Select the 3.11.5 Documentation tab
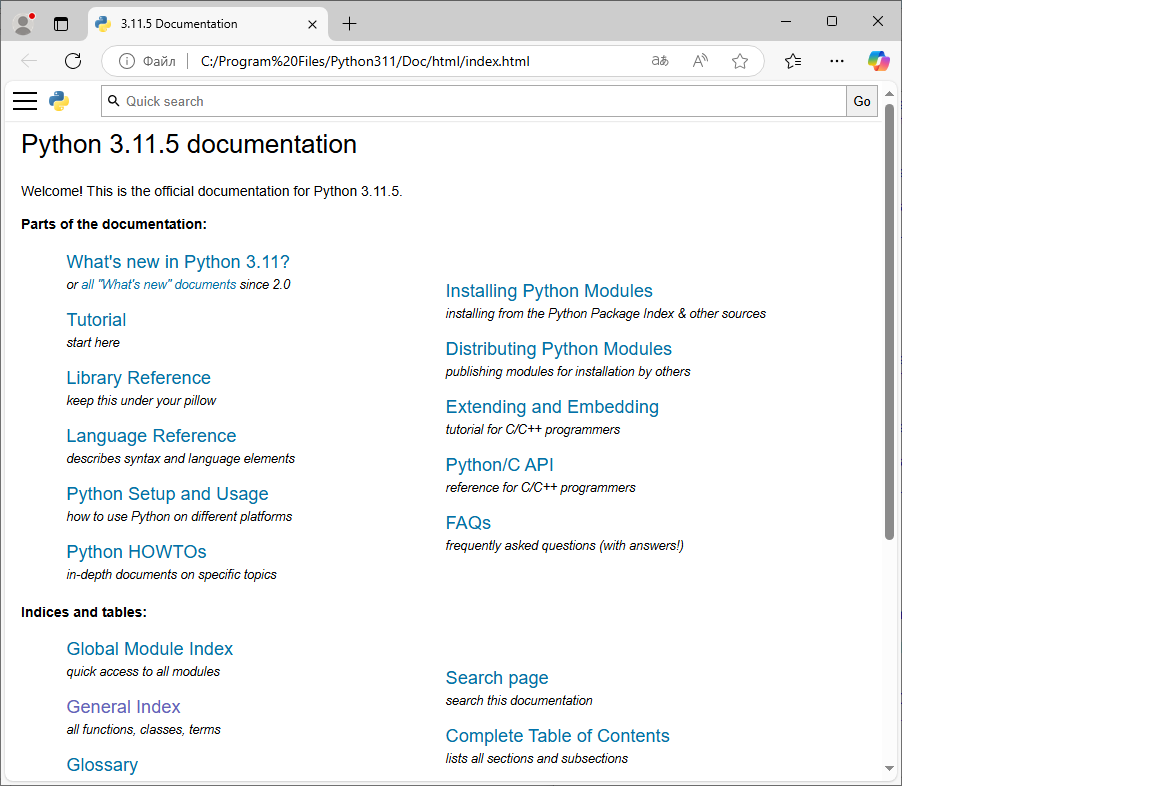The height and width of the screenshot is (786, 1152). click(208, 24)
